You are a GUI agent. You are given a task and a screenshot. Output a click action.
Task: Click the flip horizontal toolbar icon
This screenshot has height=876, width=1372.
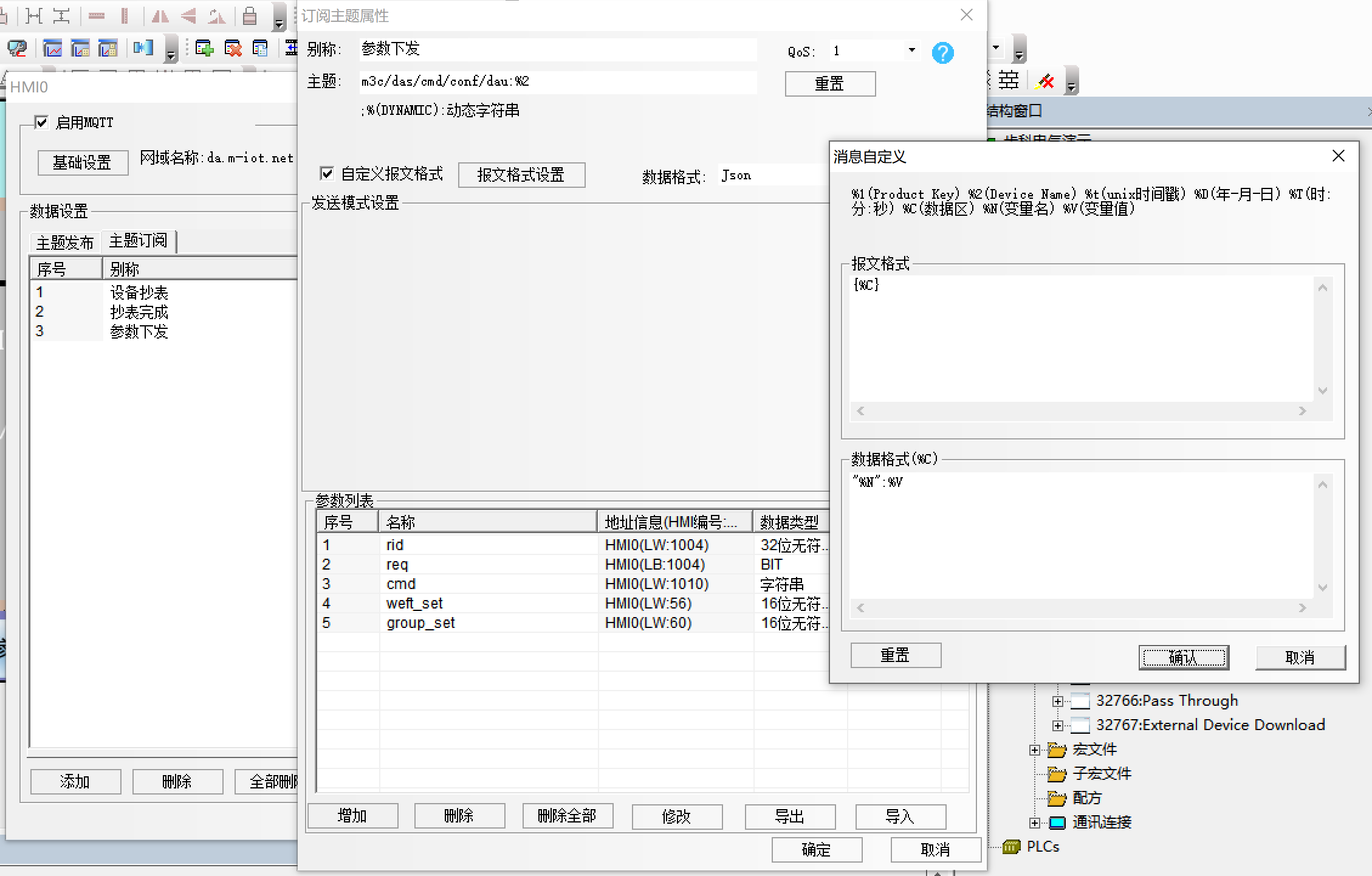point(160,16)
